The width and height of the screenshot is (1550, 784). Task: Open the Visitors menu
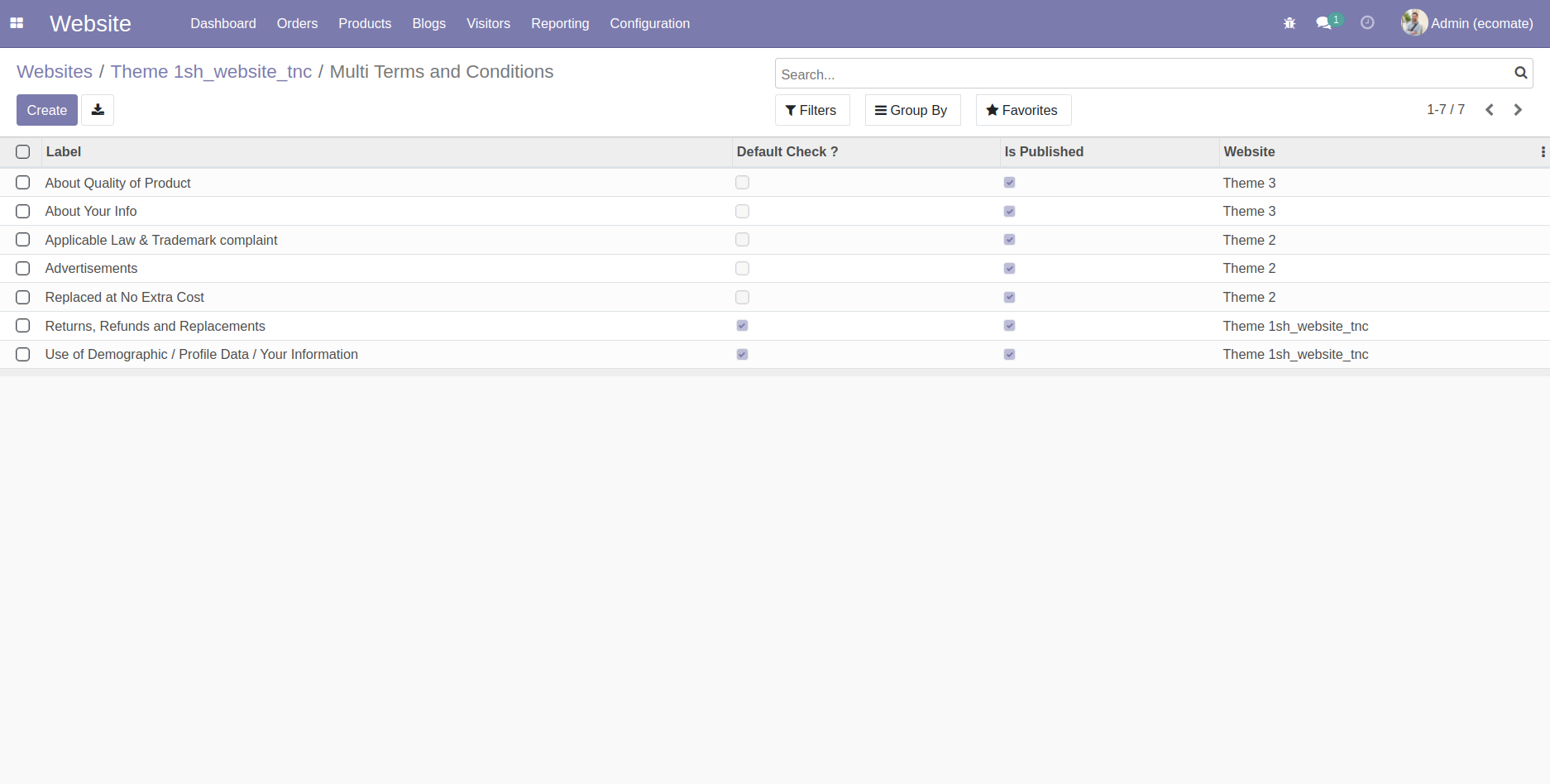pos(488,23)
